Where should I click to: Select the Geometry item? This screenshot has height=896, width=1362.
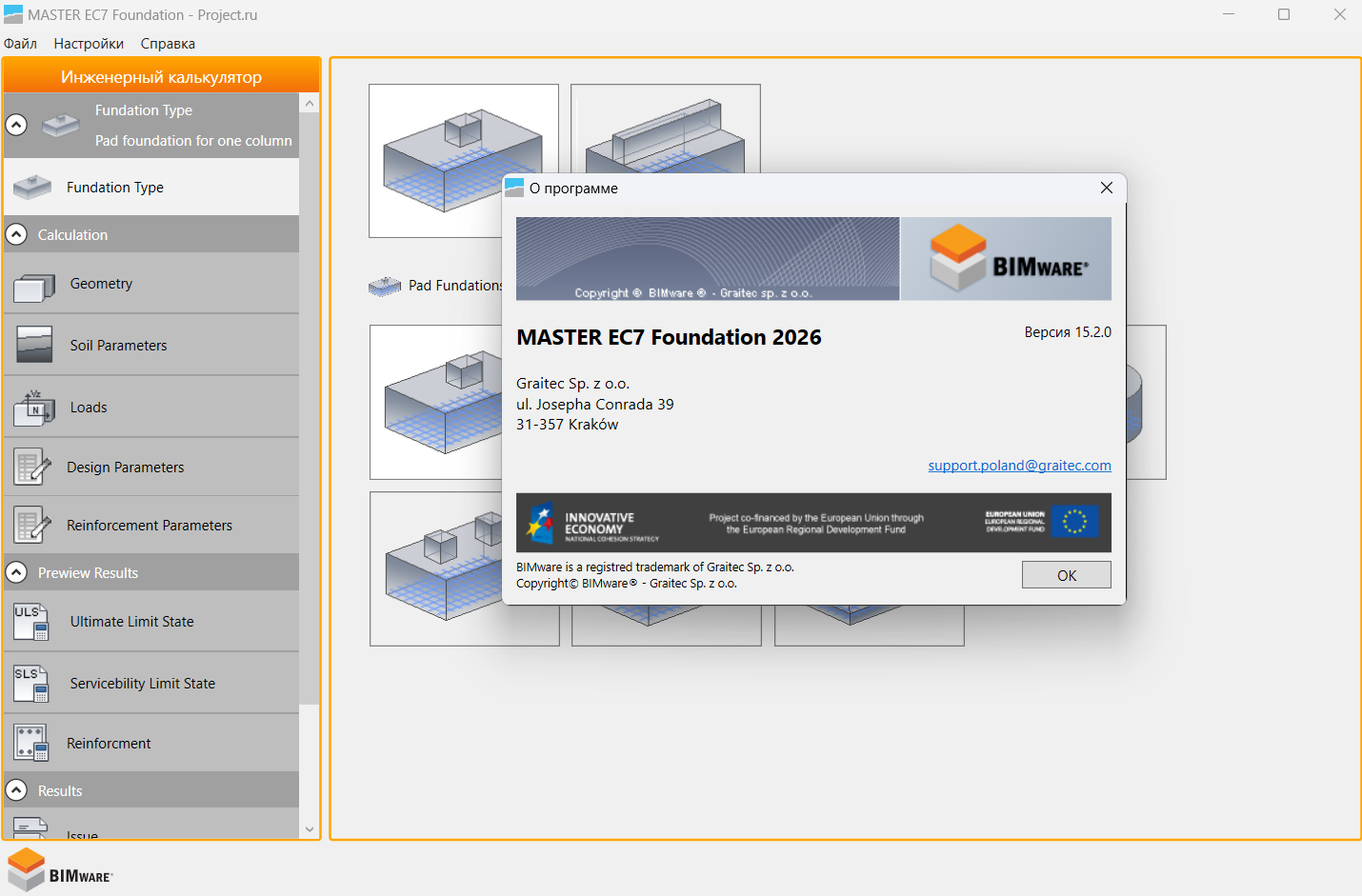pyautogui.click(x=151, y=284)
